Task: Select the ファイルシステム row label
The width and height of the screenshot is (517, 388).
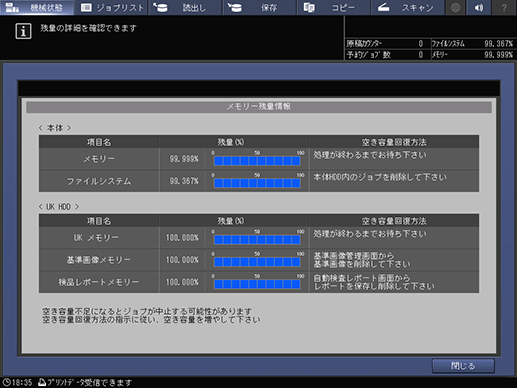Action: [99, 181]
